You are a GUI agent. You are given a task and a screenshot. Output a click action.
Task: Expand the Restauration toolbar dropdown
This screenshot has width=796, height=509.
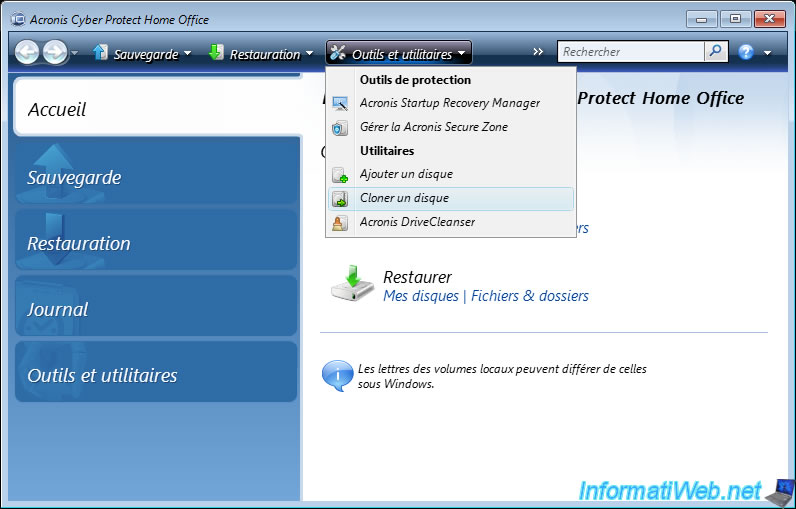259,54
